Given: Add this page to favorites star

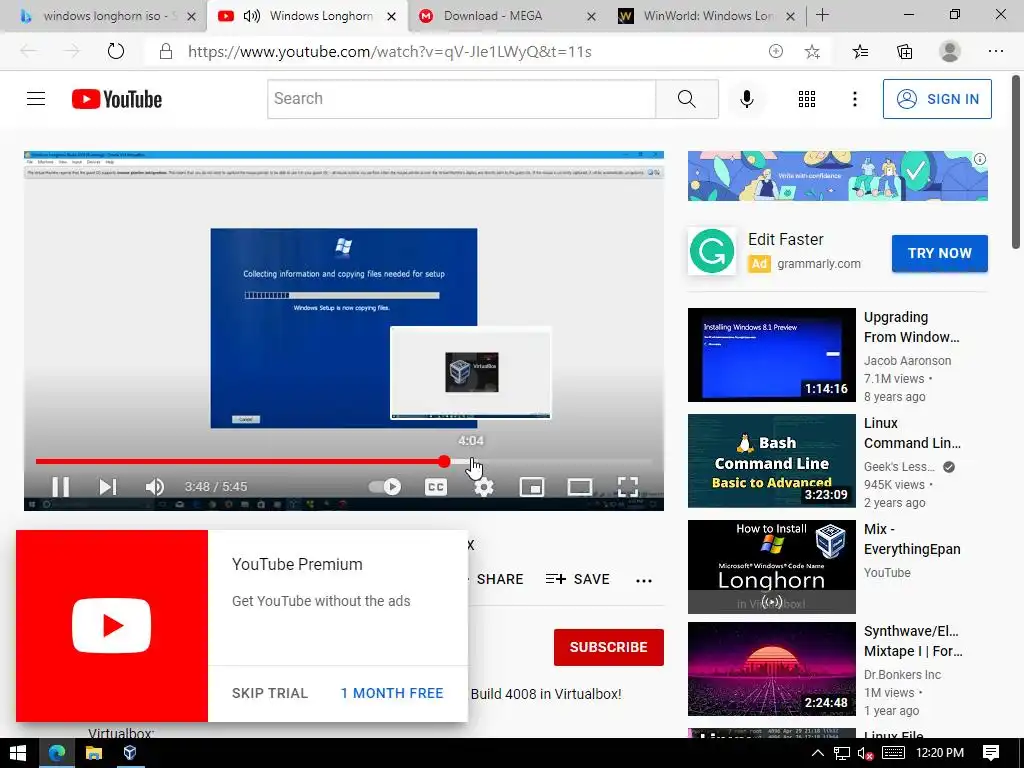Looking at the screenshot, I should (812, 51).
